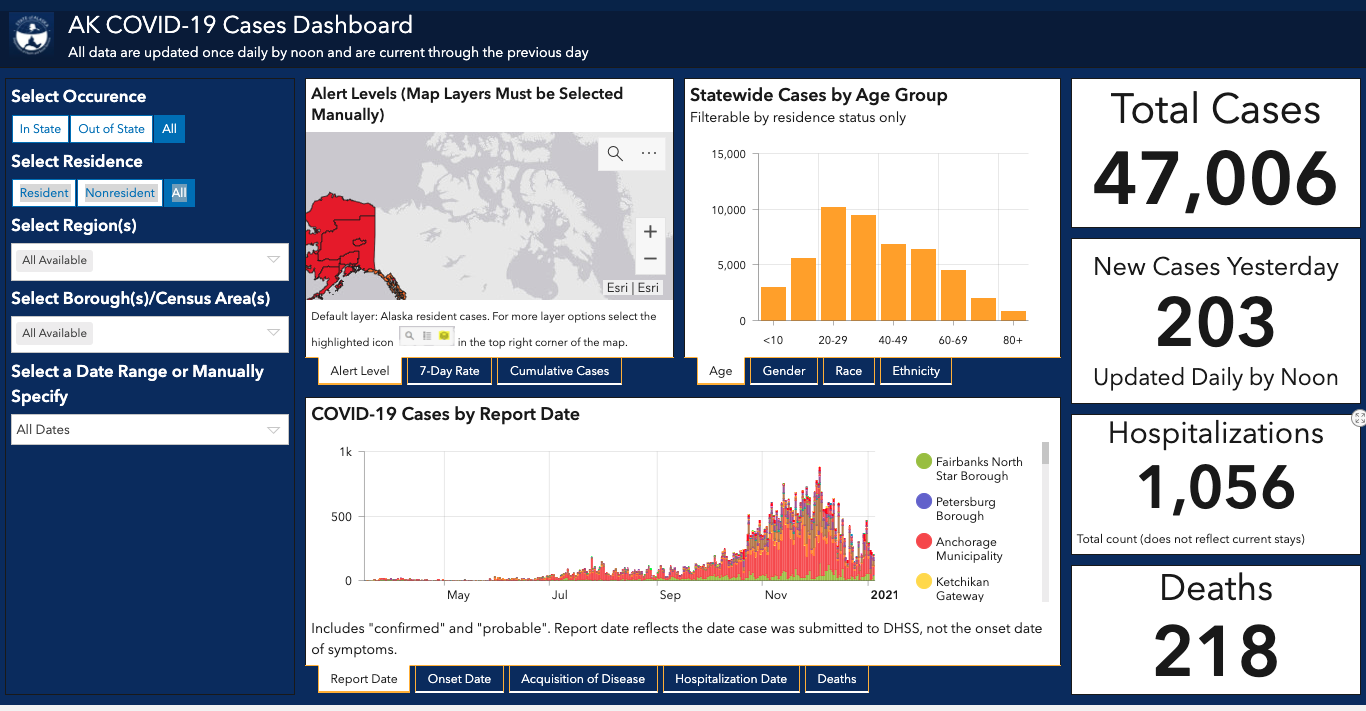Viewport: 1366px width, 711px height.
Task: Open the All Dates date range dropdown
Action: click(150, 430)
